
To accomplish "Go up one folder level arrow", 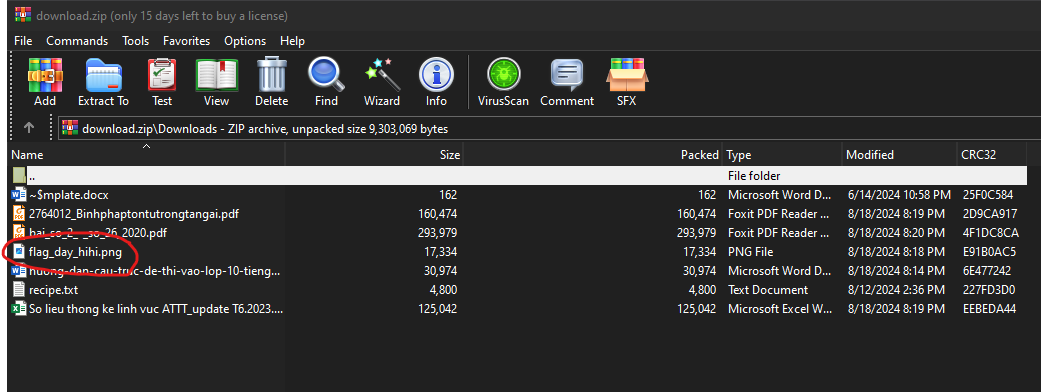I will click(x=29, y=128).
